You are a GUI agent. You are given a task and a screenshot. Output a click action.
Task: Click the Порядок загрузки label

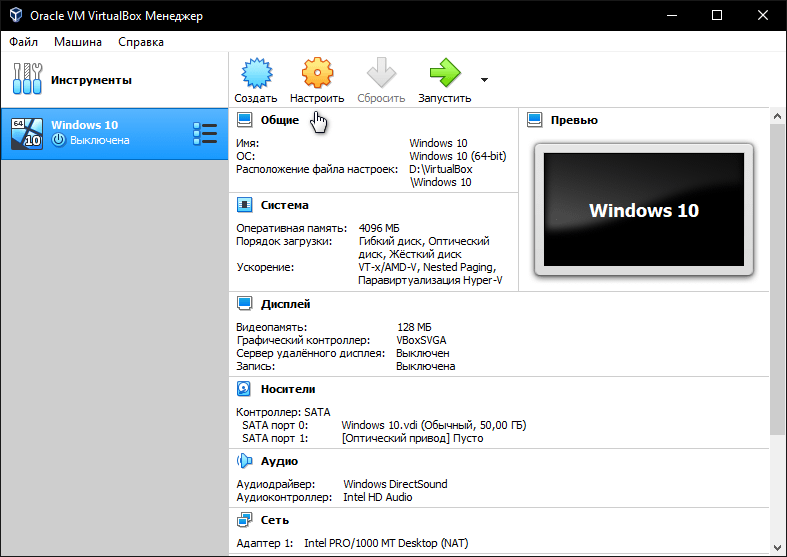pos(284,242)
